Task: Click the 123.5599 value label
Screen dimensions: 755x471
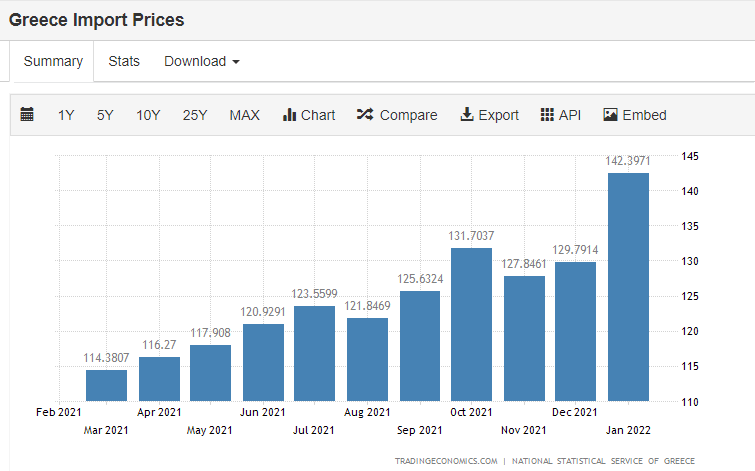Action: [x=314, y=294]
